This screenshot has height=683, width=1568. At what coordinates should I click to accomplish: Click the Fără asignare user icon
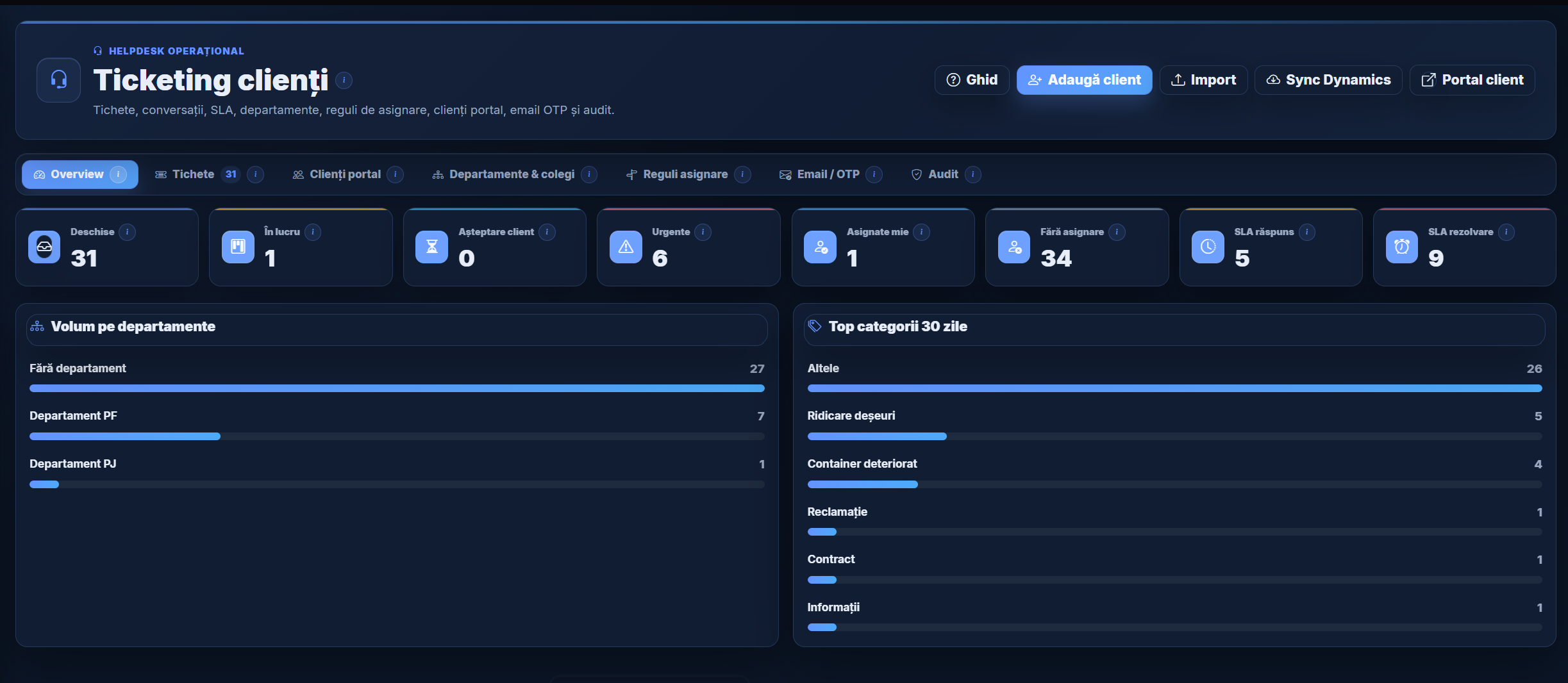pos(1014,247)
